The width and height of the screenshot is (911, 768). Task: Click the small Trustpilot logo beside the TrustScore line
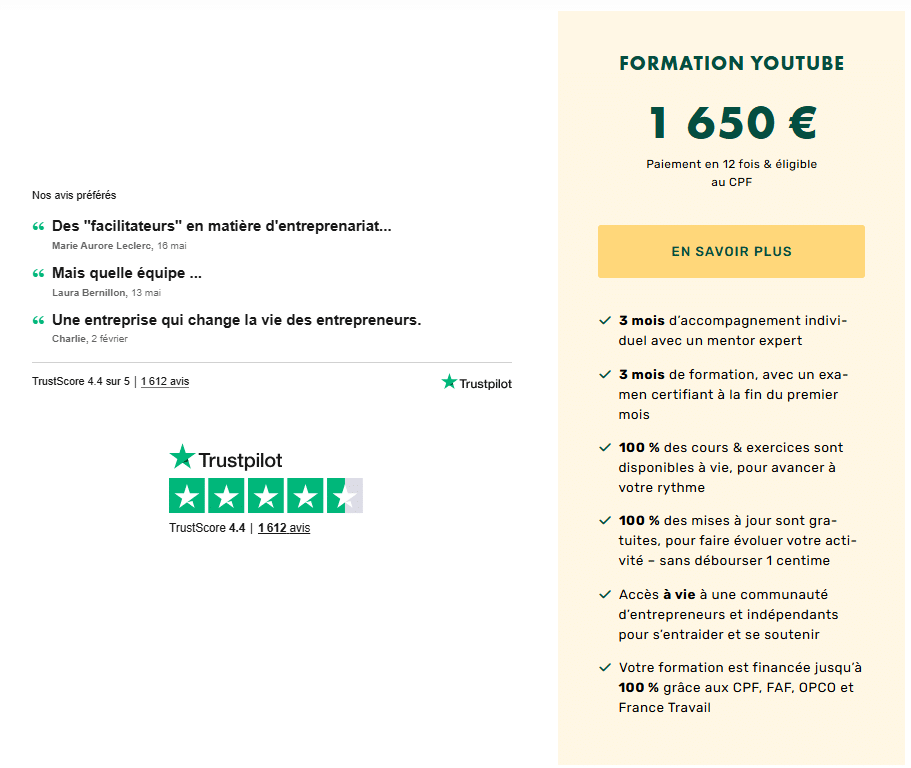476,382
